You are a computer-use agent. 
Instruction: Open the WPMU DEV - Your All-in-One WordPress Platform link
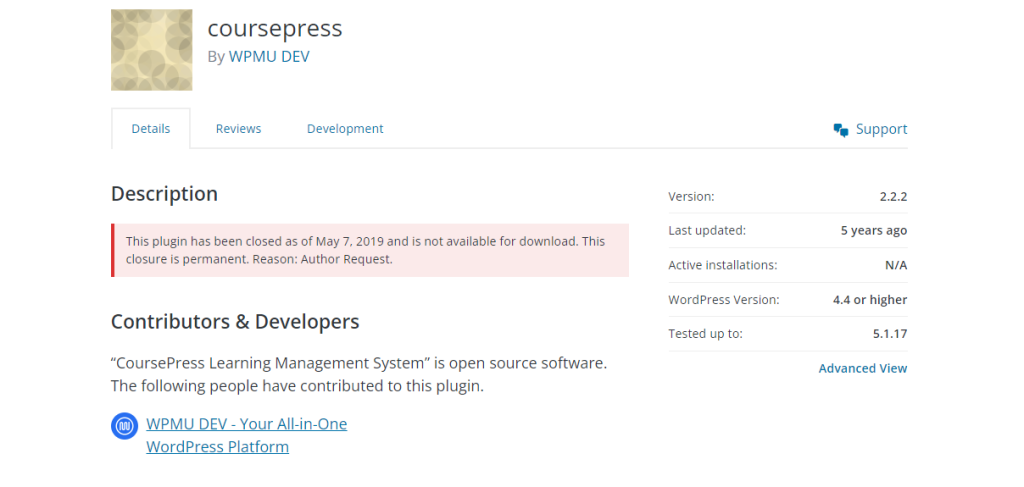[247, 435]
